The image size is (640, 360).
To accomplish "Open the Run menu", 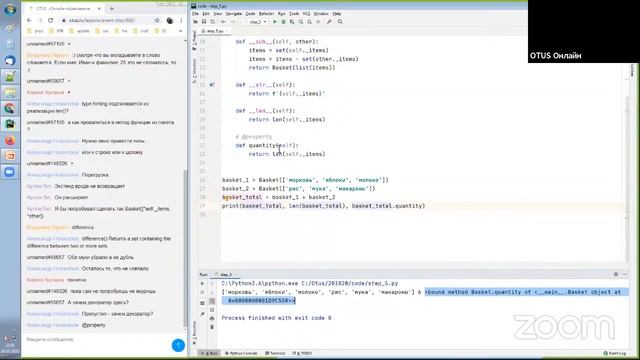I will (x=282, y=13).
